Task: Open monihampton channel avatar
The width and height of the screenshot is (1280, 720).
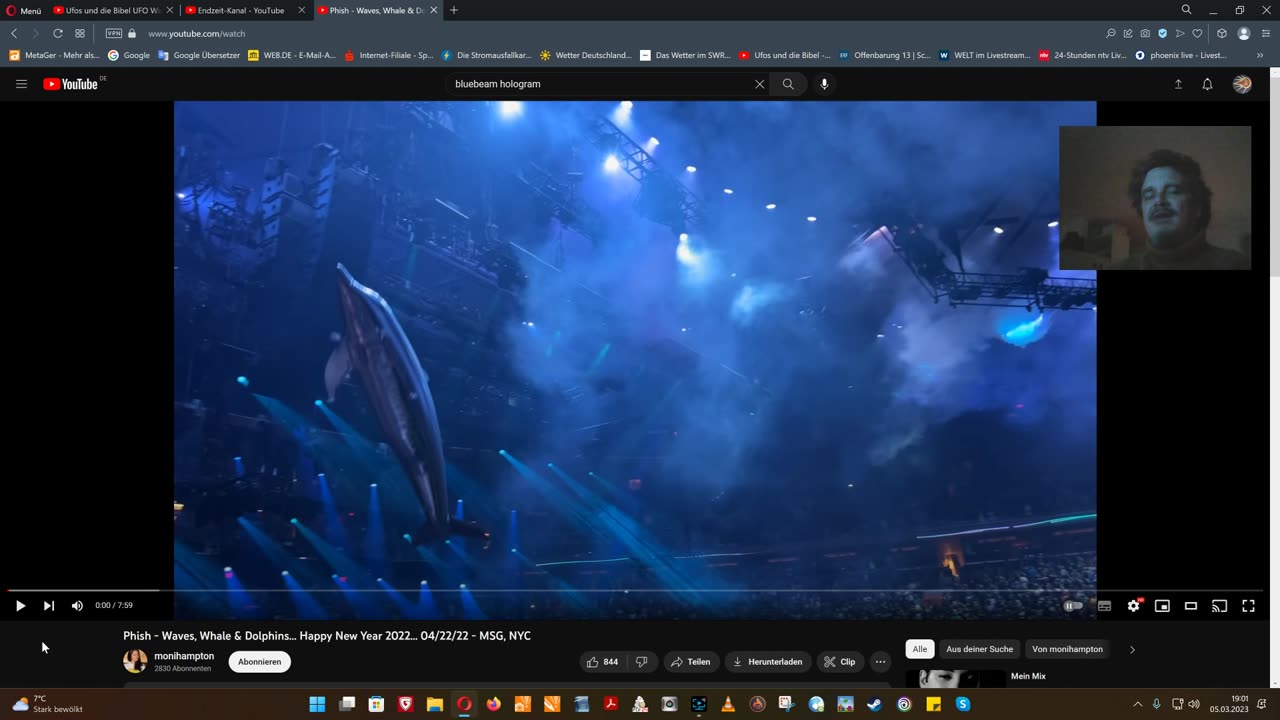Action: tap(135, 661)
